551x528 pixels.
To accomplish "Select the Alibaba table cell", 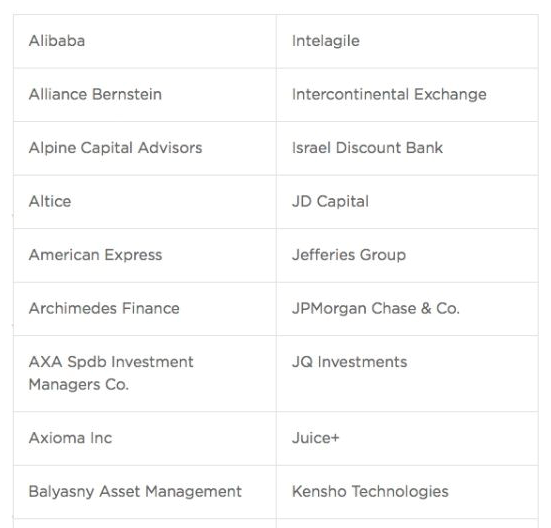I will [x=145, y=41].
